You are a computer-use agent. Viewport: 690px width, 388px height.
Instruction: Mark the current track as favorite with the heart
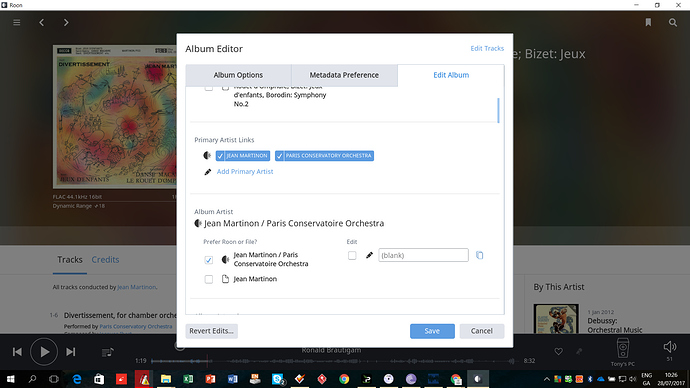coord(558,351)
